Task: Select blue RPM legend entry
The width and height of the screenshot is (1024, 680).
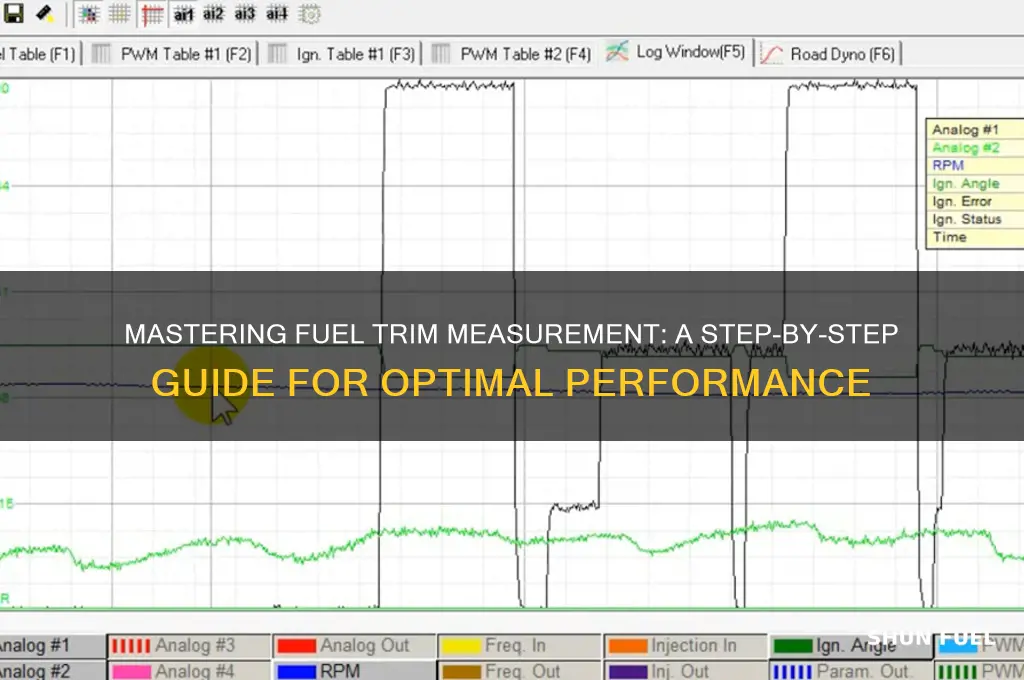Action: 948,165
